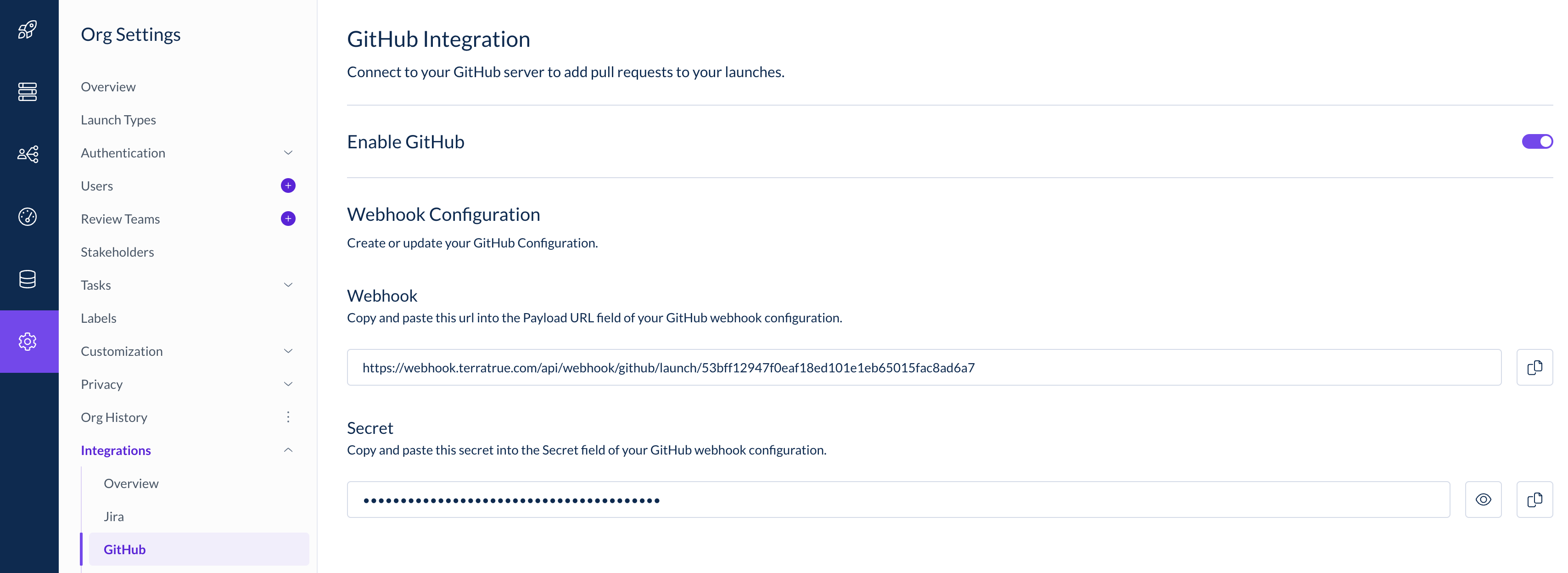The height and width of the screenshot is (573, 1568).
Task: Expand the Authentication section
Action: 288,153
